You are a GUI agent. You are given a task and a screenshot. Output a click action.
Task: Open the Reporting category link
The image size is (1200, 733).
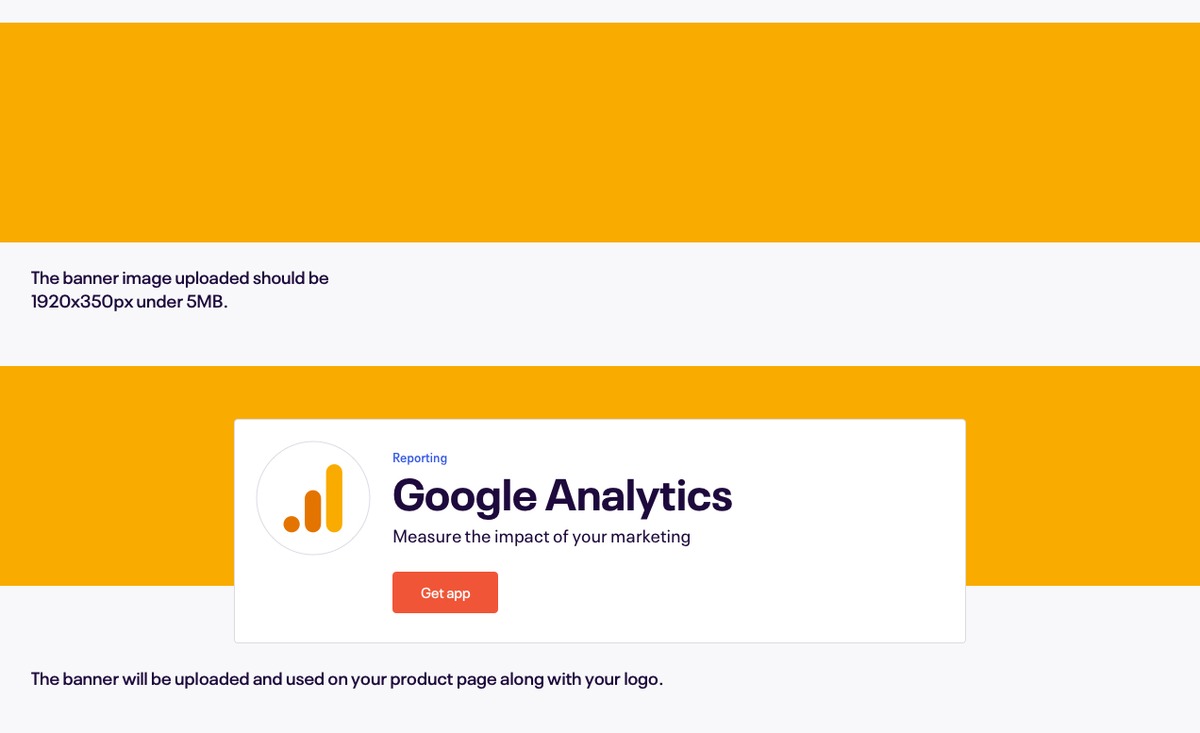click(x=419, y=457)
